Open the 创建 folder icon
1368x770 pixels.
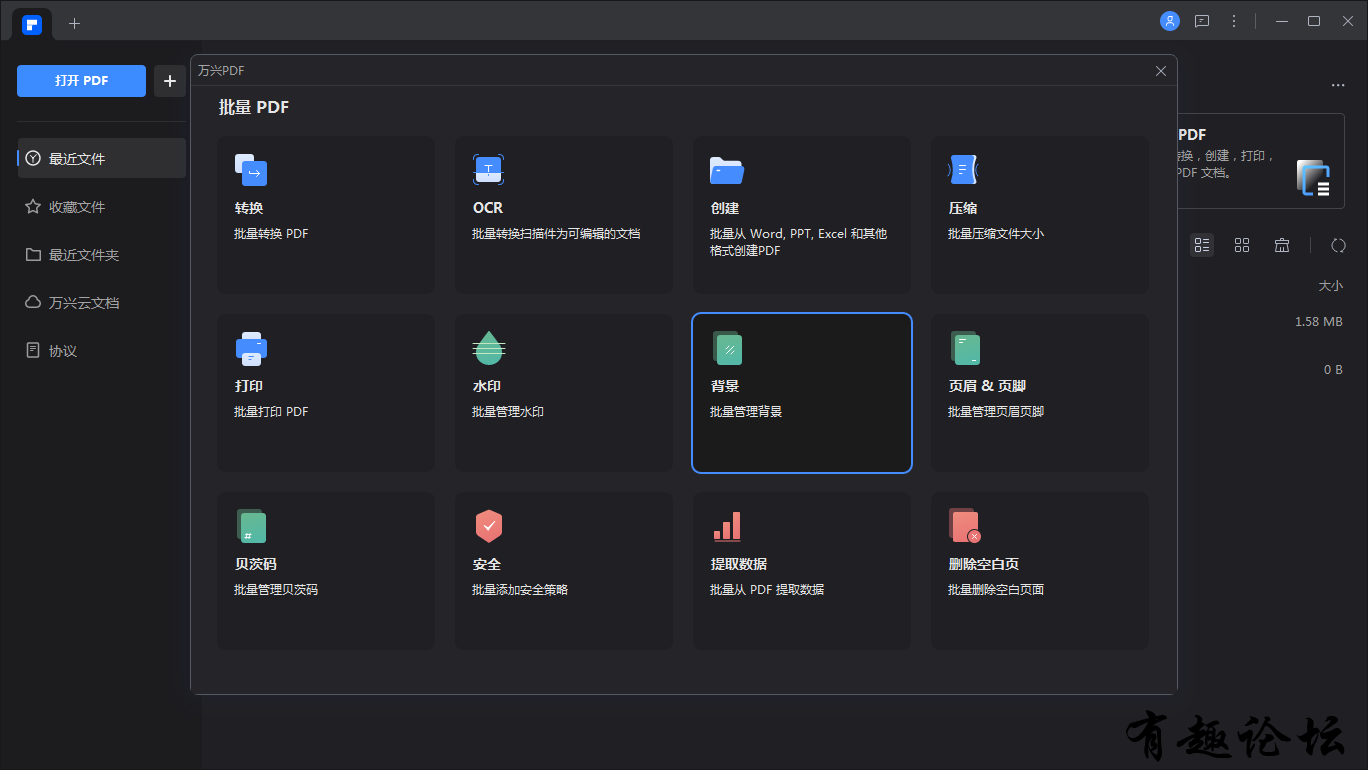point(727,170)
